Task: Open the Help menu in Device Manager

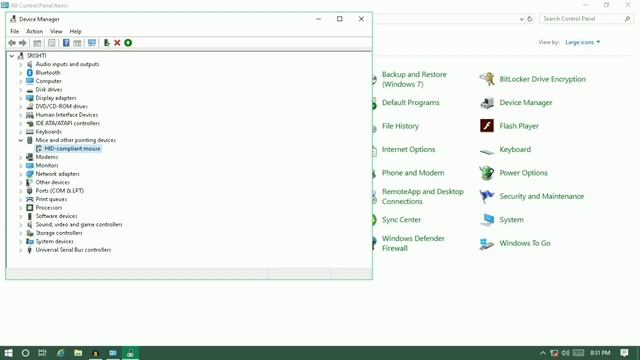Action: 75,31
